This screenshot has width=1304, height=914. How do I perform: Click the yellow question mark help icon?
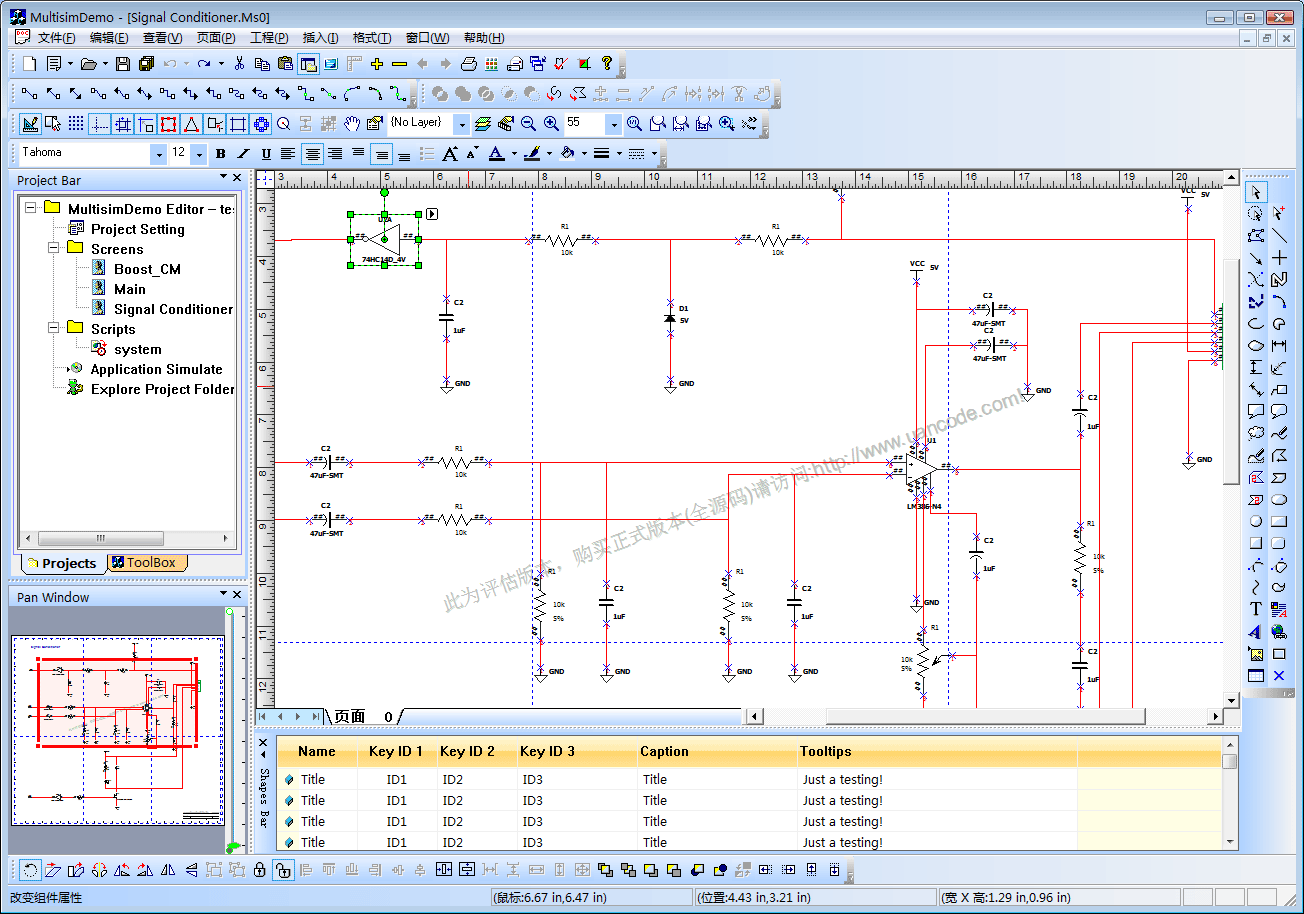[606, 64]
